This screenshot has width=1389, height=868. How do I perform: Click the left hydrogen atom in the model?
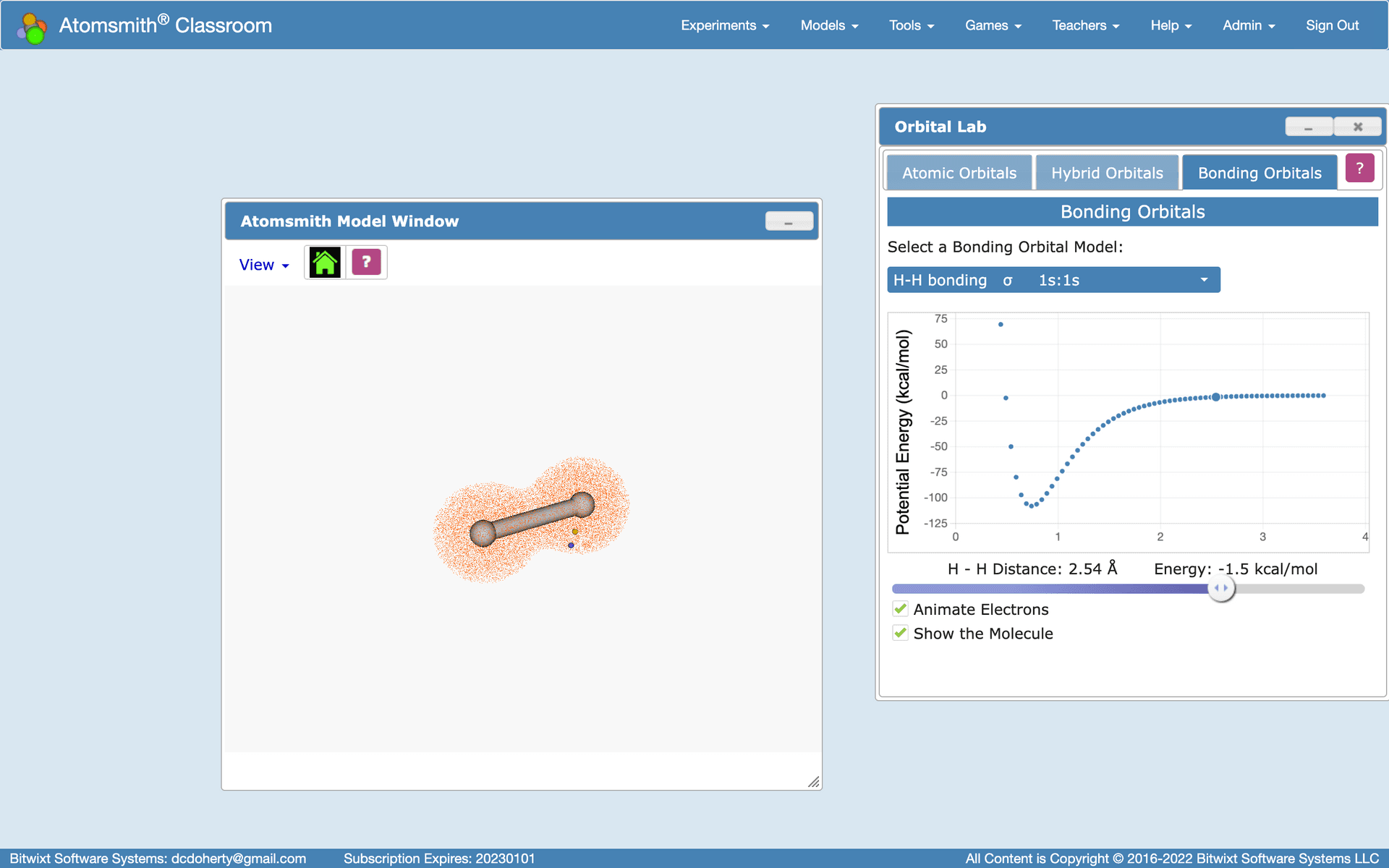[483, 533]
